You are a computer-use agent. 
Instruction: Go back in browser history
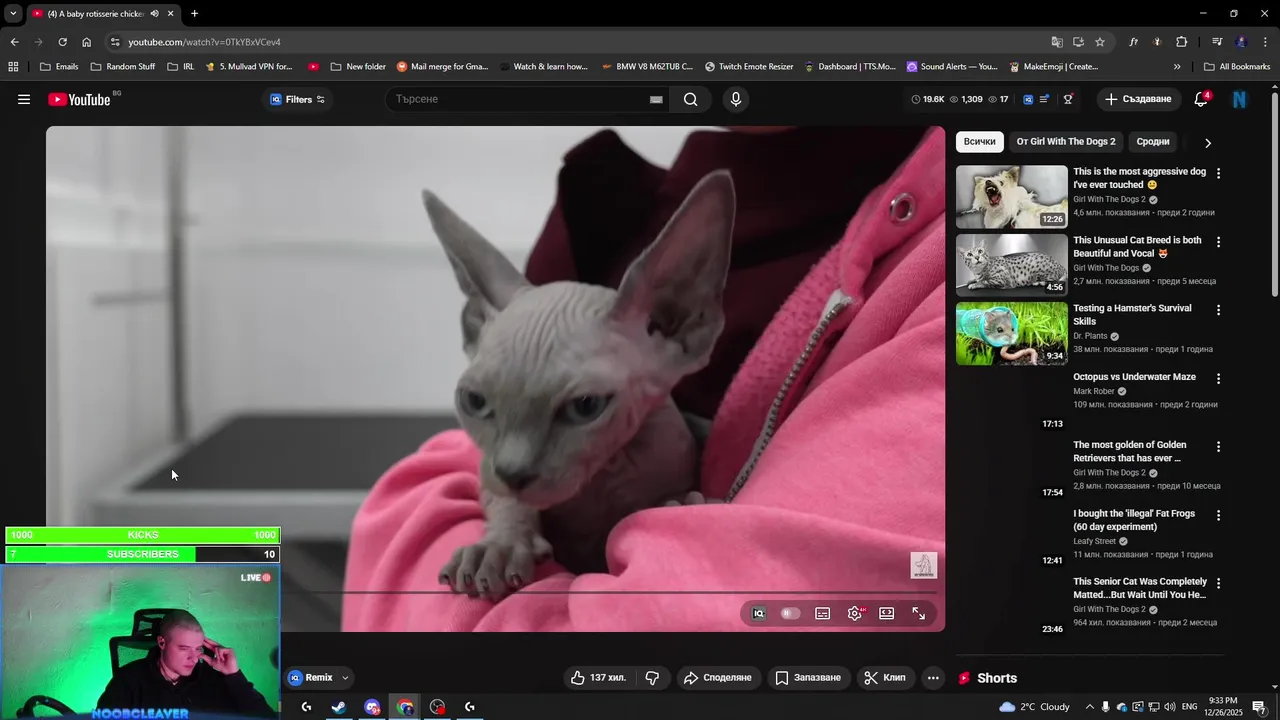pyautogui.click(x=14, y=42)
